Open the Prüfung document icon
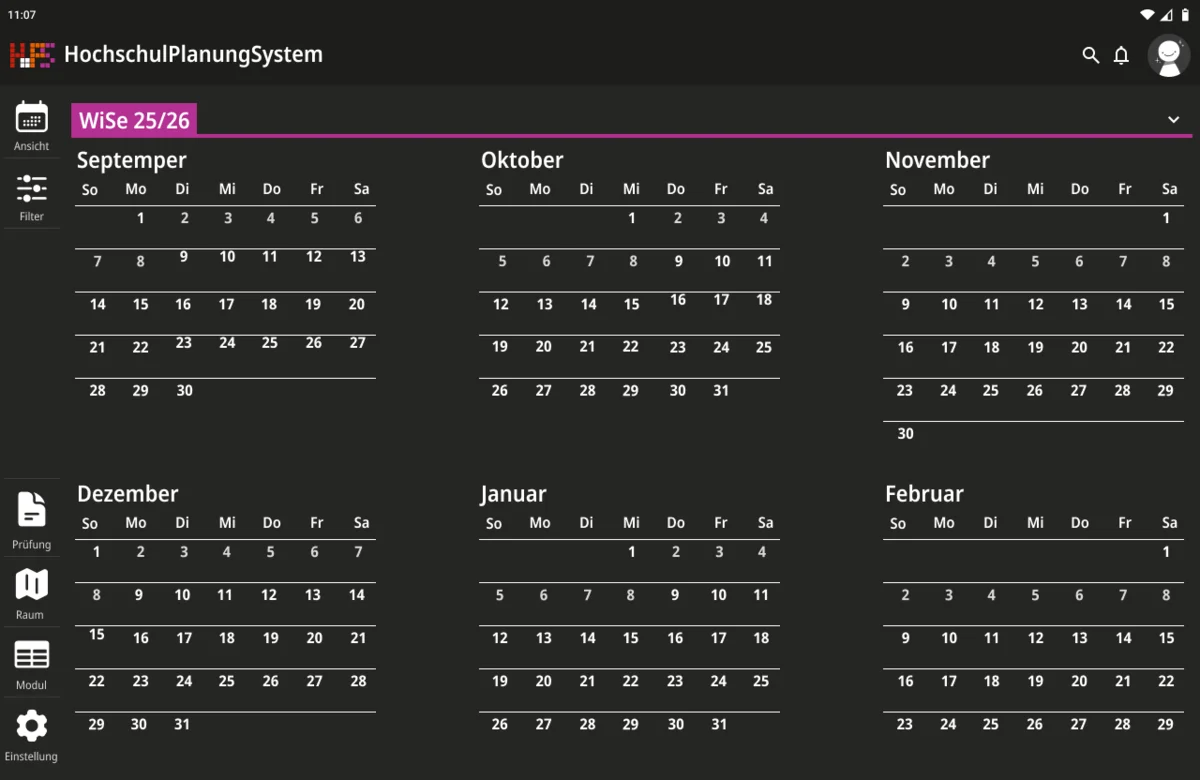Image resolution: width=1200 pixels, height=780 pixels. (x=32, y=510)
